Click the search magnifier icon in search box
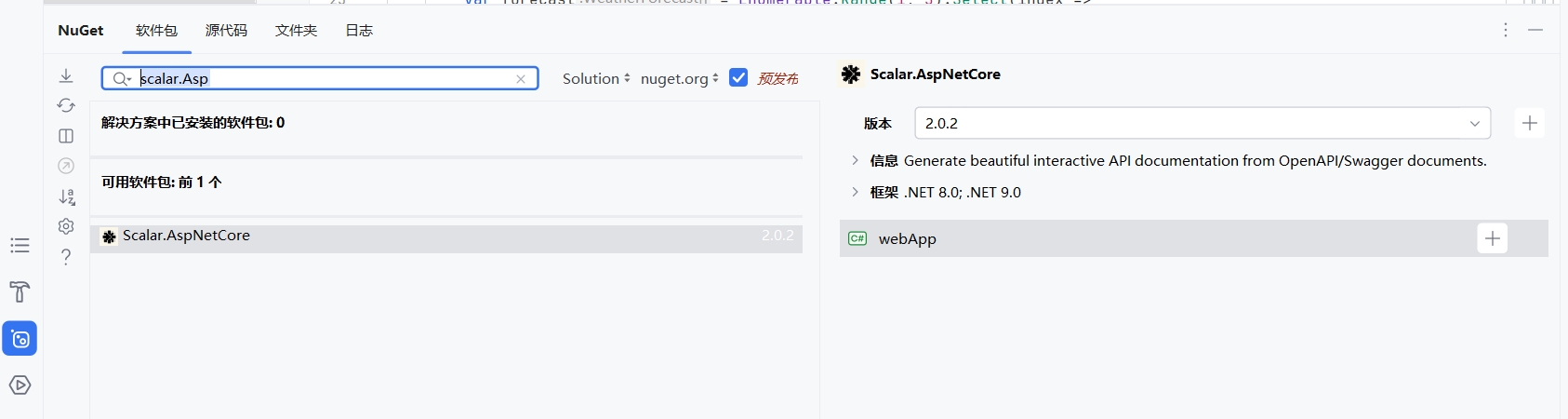1568x419 pixels. coord(121,79)
